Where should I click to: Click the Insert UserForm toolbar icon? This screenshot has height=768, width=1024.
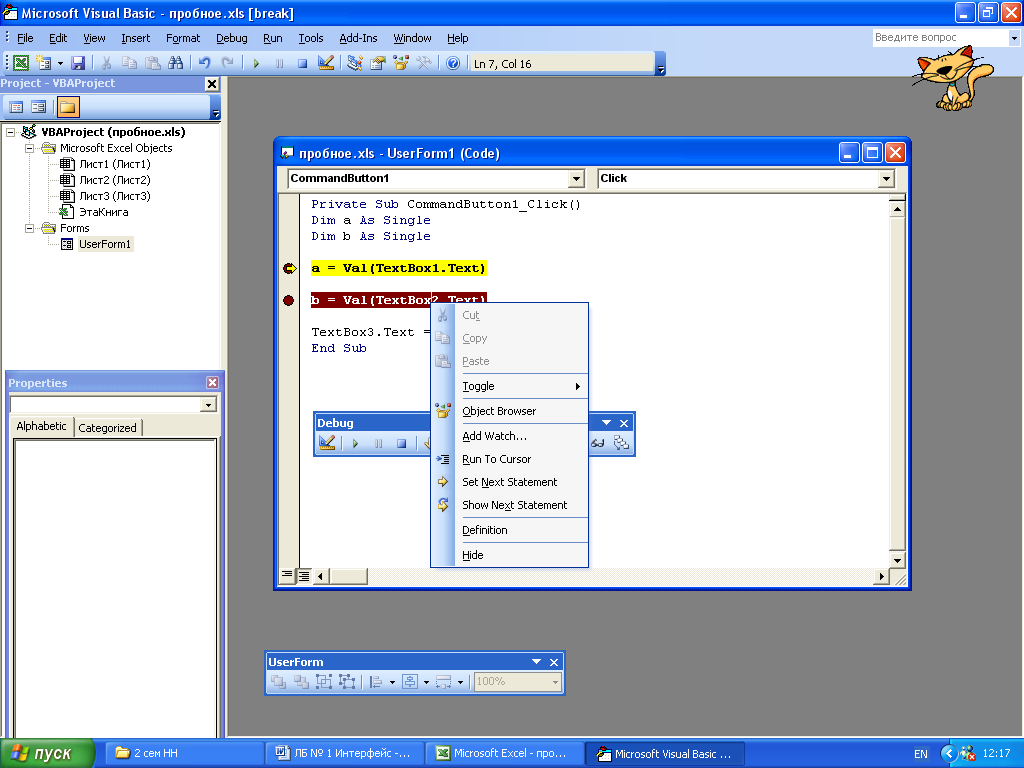click(x=44, y=63)
